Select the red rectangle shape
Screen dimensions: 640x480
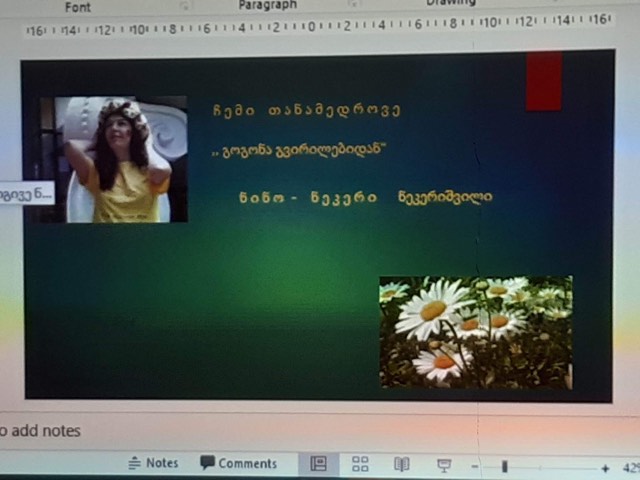pyautogui.click(x=544, y=81)
